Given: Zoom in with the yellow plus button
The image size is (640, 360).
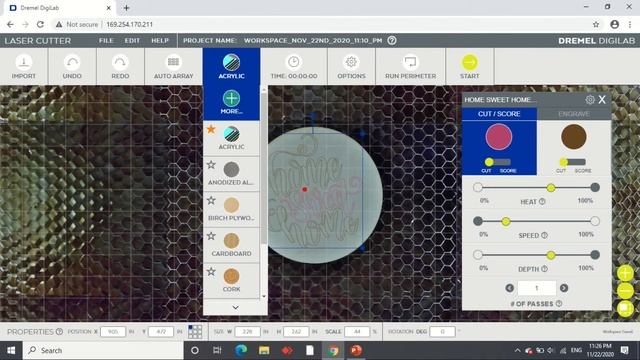Looking at the screenshot, I should pyautogui.click(x=625, y=273).
